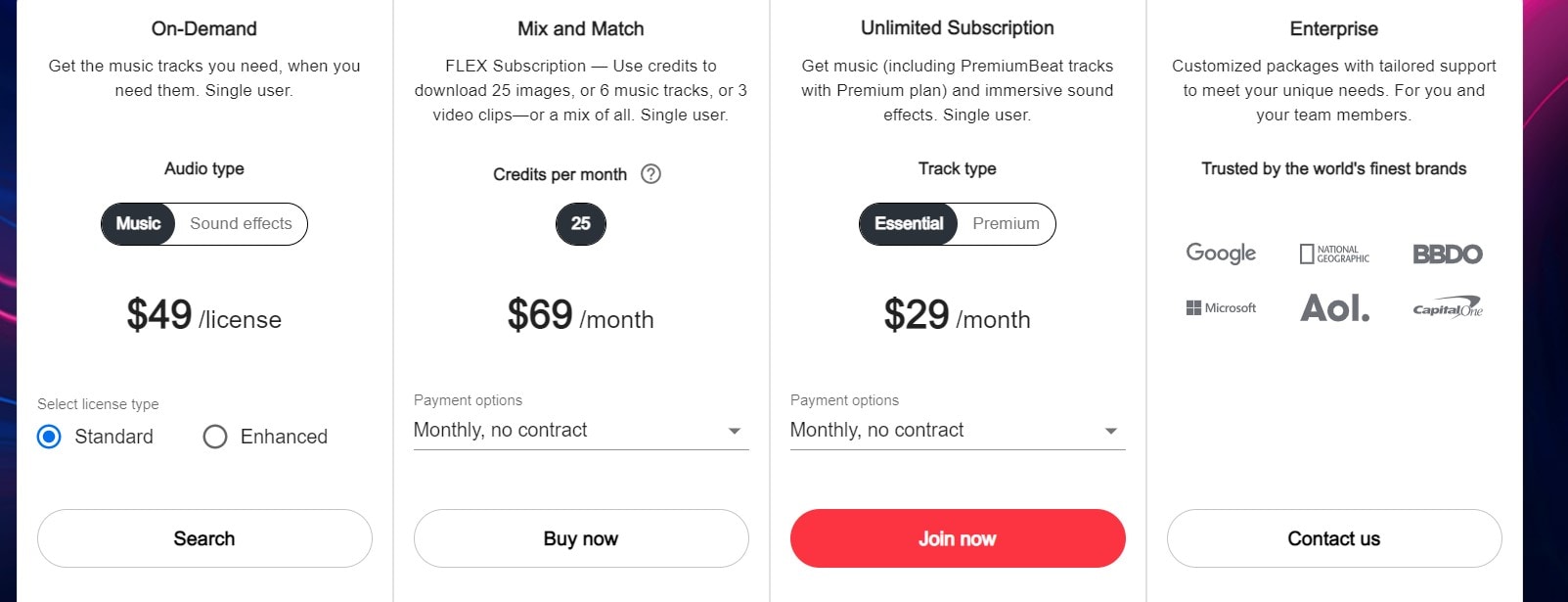Expand Unlimited Subscription payment options dropdown

(x=957, y=431)
